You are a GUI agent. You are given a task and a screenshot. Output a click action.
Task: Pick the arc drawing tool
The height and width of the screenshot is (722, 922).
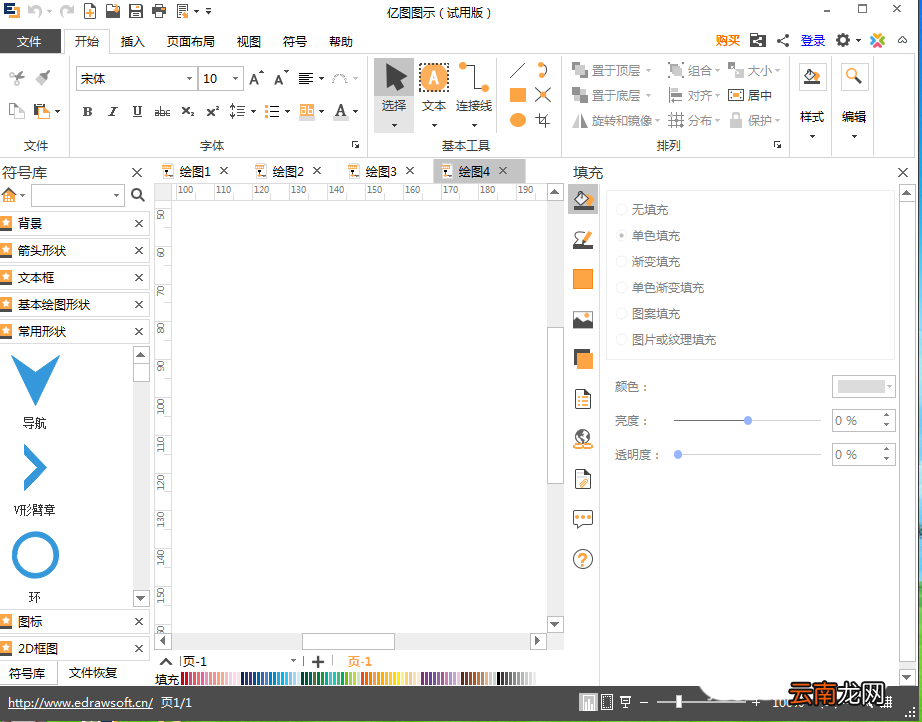coord(542,71)
